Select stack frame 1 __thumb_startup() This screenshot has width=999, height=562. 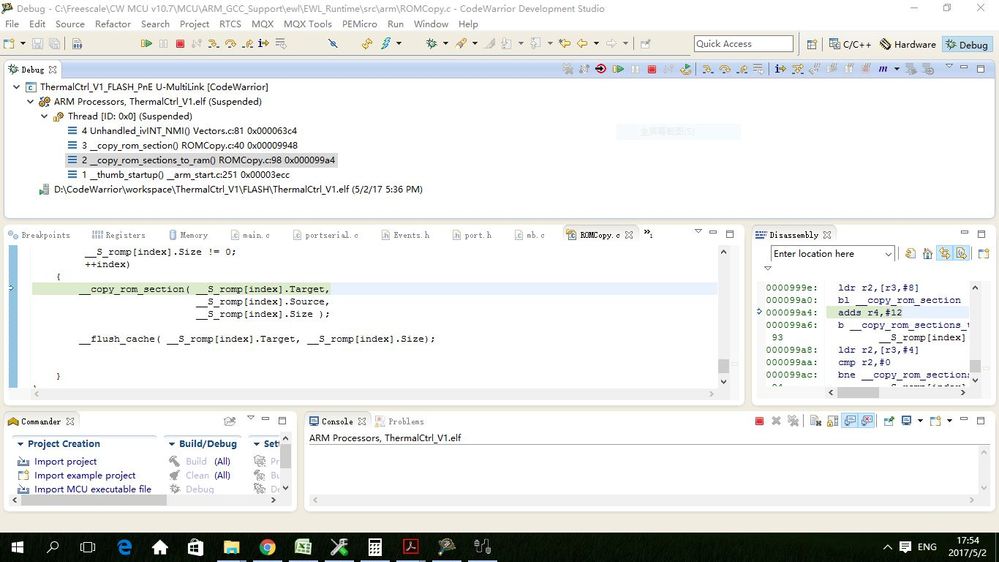(x=178, y=175)
